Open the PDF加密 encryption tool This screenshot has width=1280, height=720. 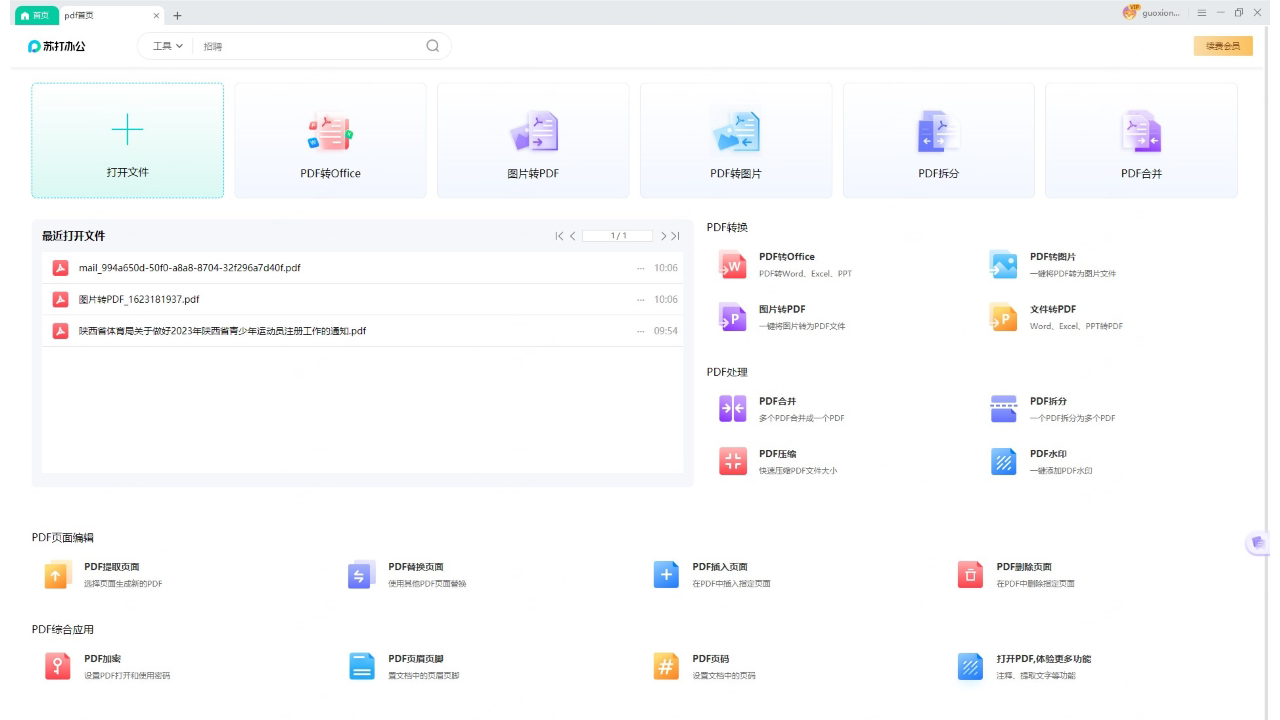tap(58, 667)
